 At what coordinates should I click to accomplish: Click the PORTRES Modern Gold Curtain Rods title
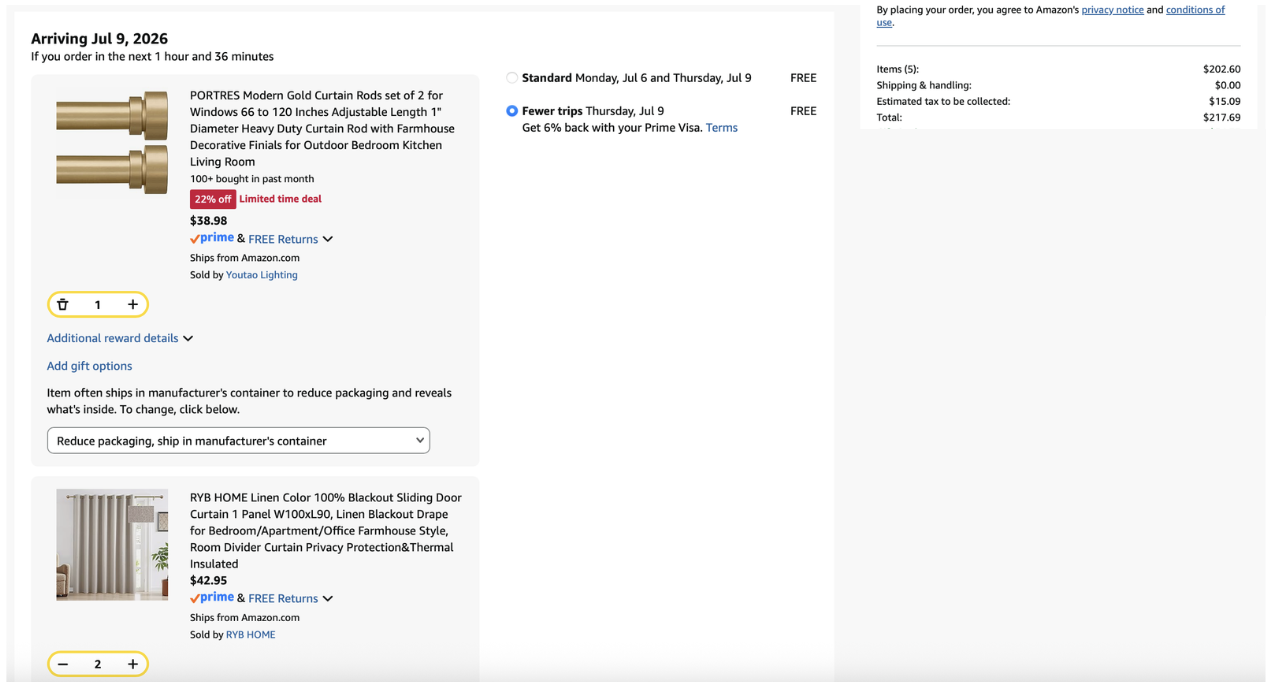point(322,128)
